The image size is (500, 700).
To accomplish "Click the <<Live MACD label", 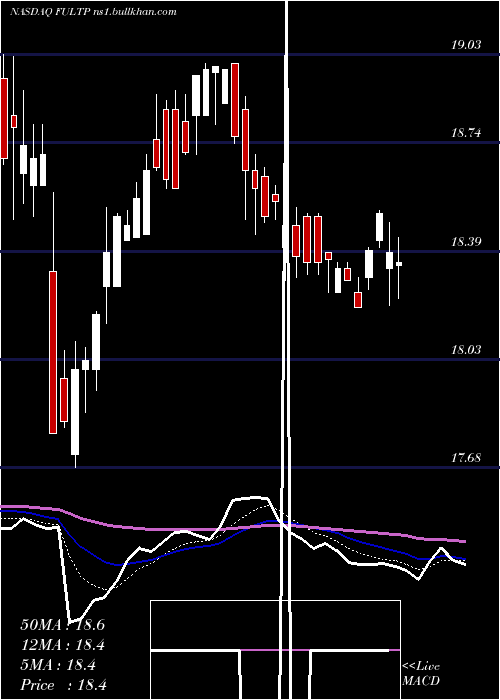I will [421, 674].
